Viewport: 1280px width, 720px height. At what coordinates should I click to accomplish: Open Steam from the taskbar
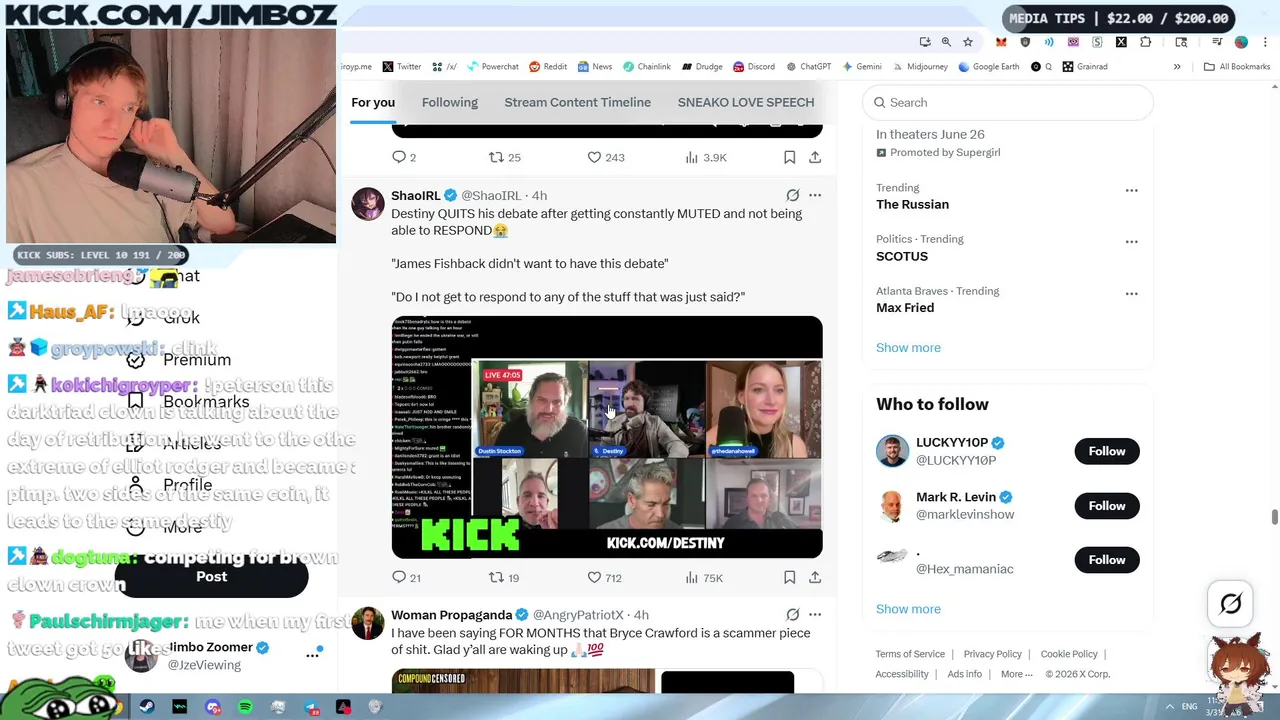click(147, 707)
